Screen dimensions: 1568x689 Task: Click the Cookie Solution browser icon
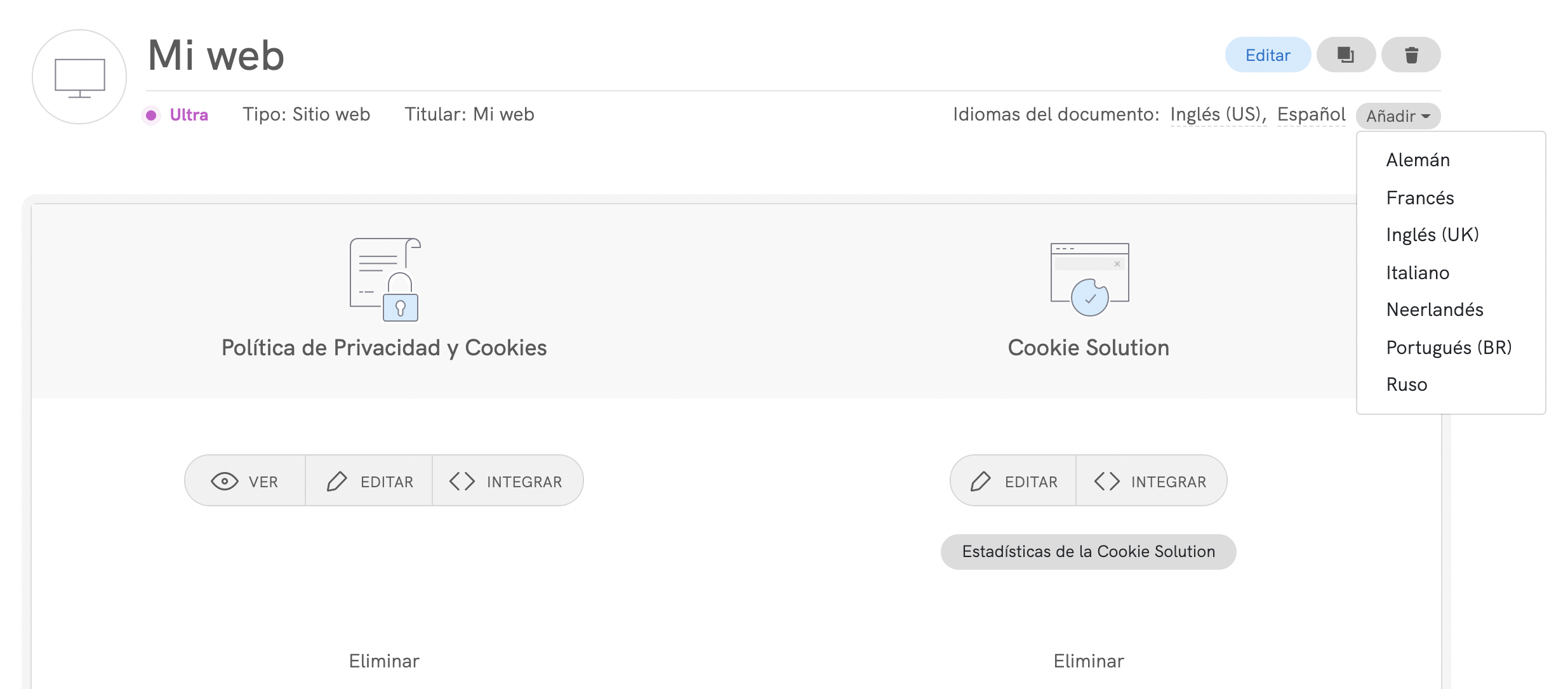1089,279
